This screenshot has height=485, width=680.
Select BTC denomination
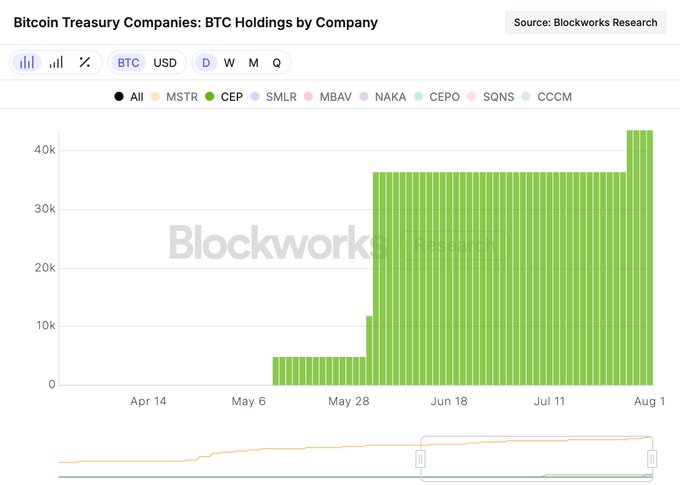[x=128, y=62]
